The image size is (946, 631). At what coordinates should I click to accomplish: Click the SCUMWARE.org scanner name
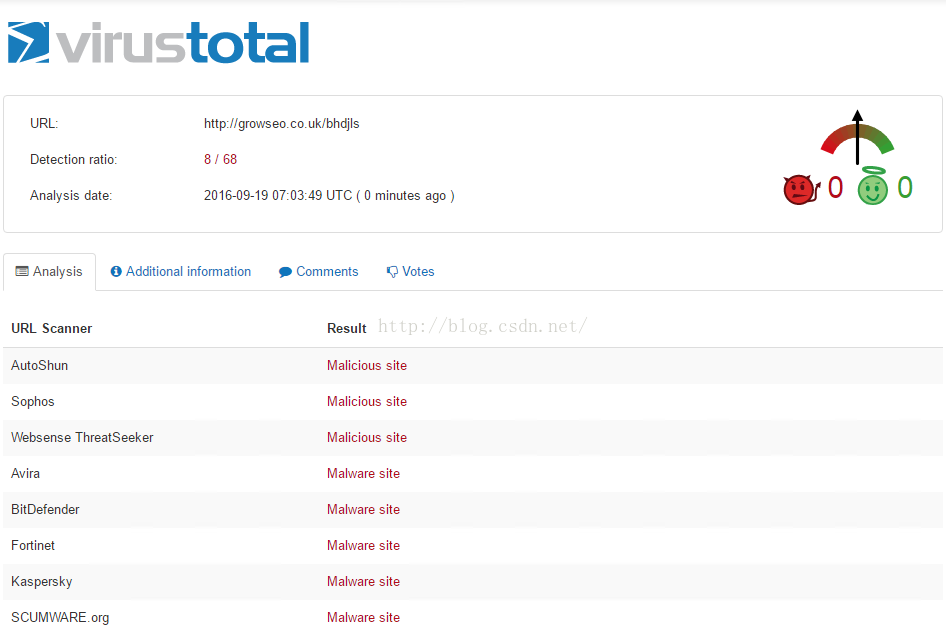(x=60, y=618)
